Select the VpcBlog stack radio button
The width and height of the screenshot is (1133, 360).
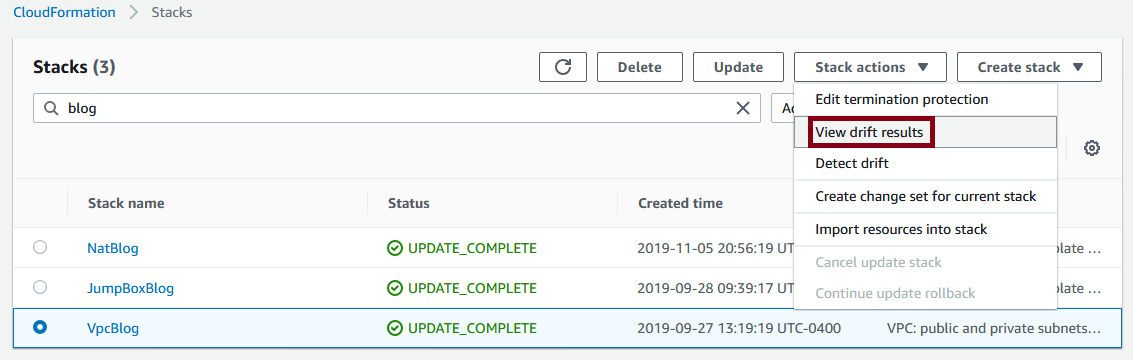click(40, 327)
